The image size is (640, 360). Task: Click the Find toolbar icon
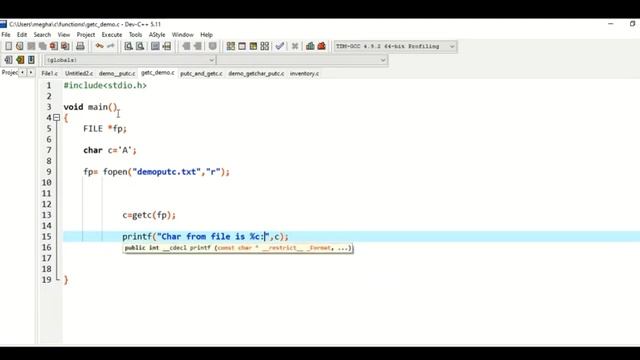coord(129,46)
